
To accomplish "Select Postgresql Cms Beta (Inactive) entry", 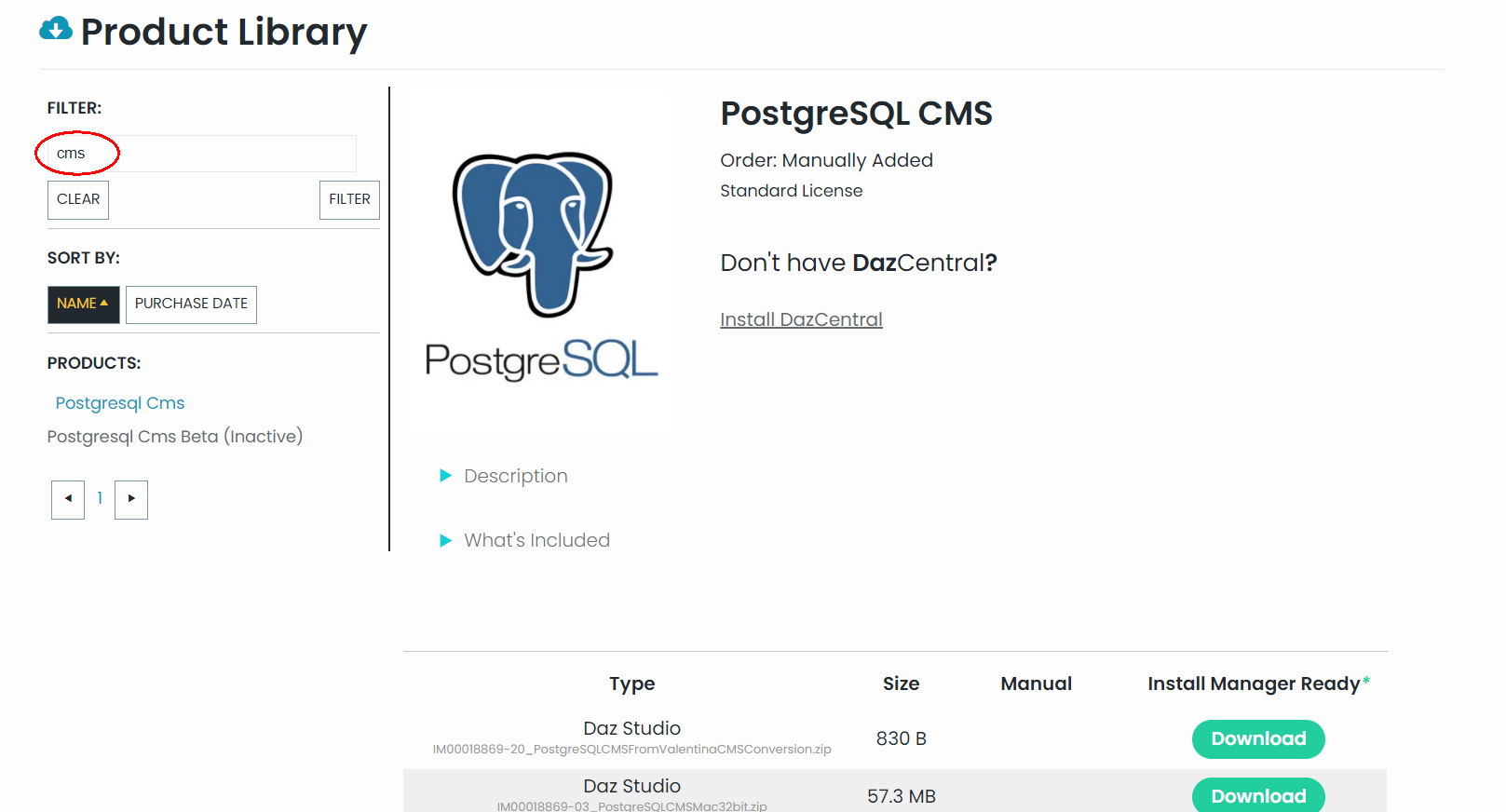I will [x=175, y=437].
